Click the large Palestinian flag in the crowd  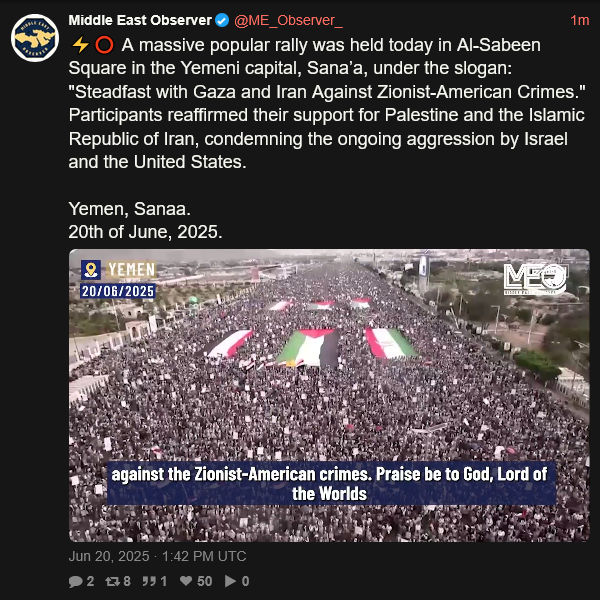click(308, 347)
